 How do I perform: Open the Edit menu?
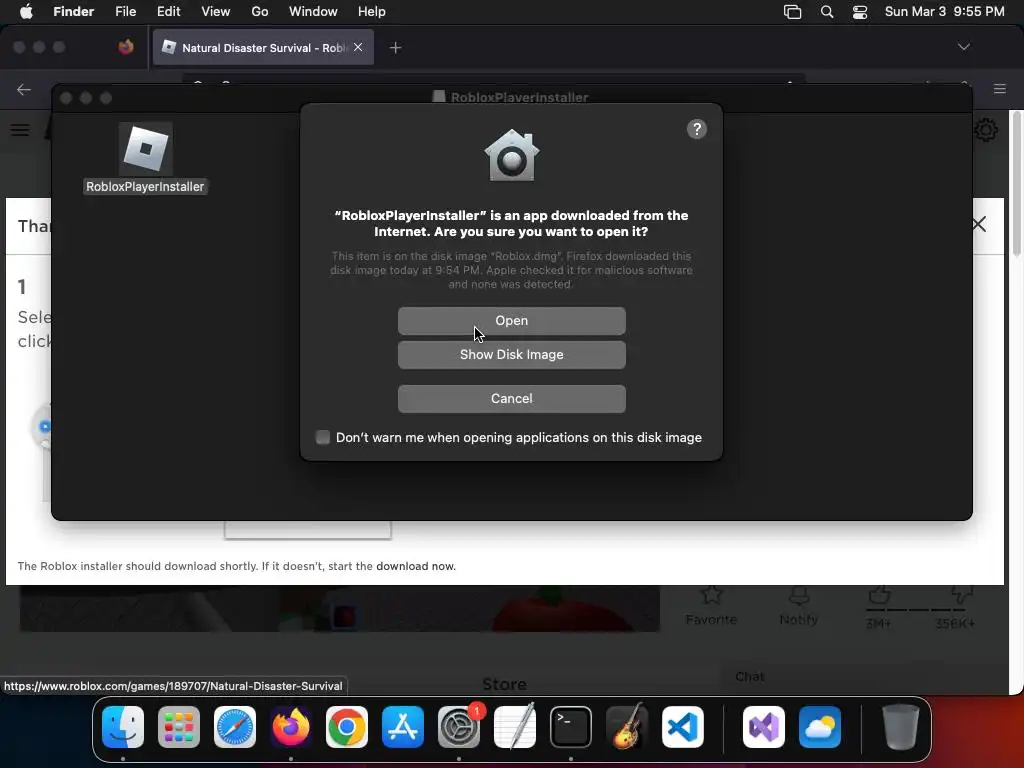pos(168,12)
